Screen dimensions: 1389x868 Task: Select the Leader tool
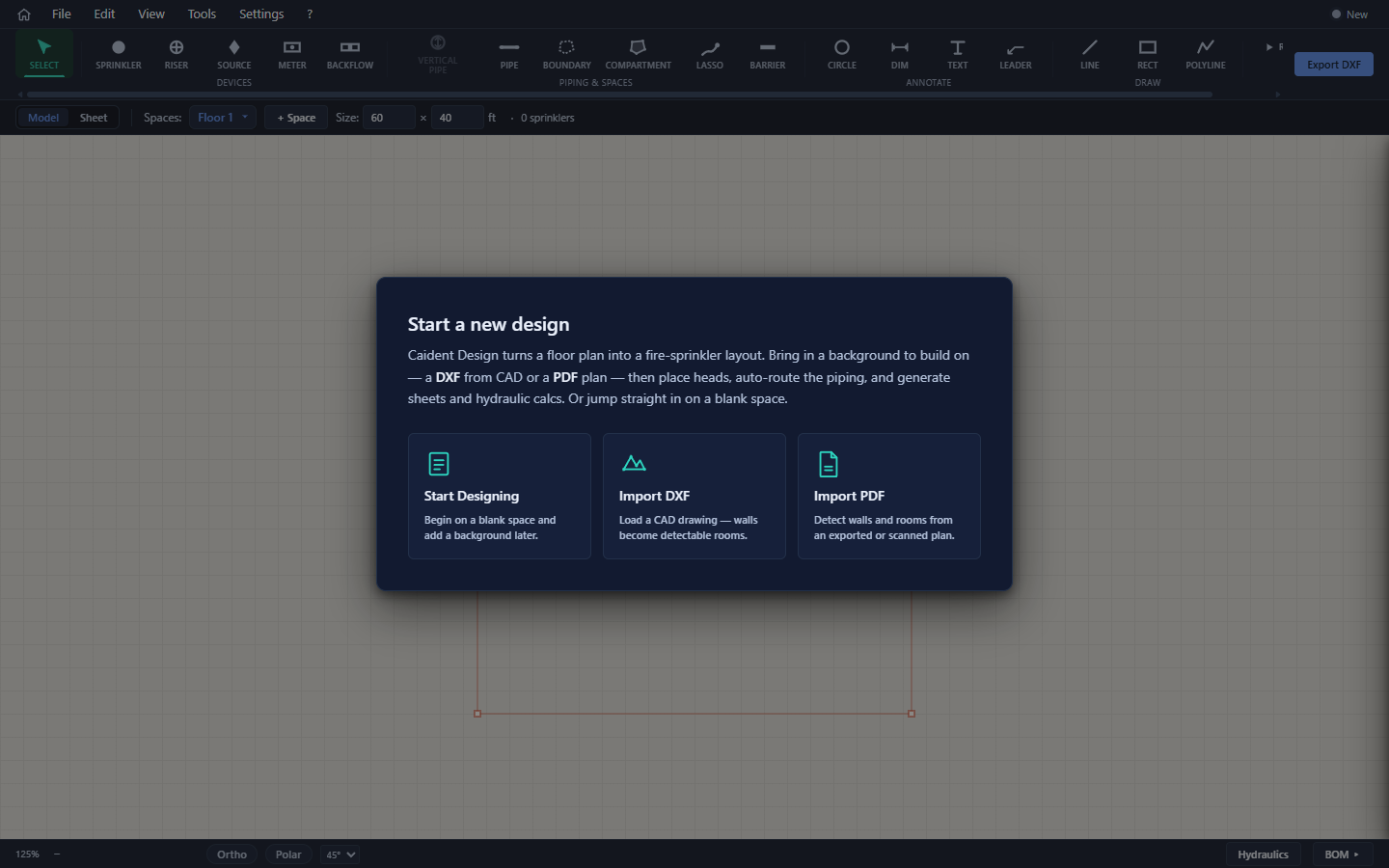(x=1016, y=54)
